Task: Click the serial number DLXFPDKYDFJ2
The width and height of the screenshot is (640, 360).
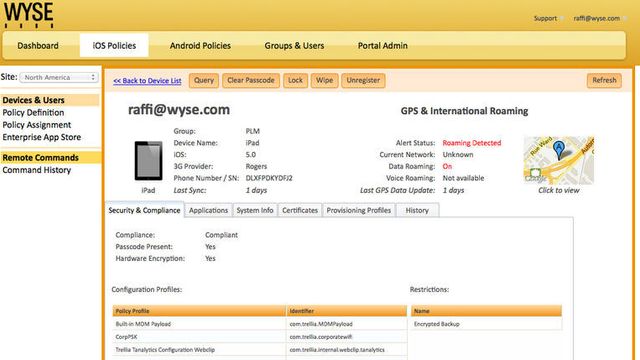Action: coord(269,178)
